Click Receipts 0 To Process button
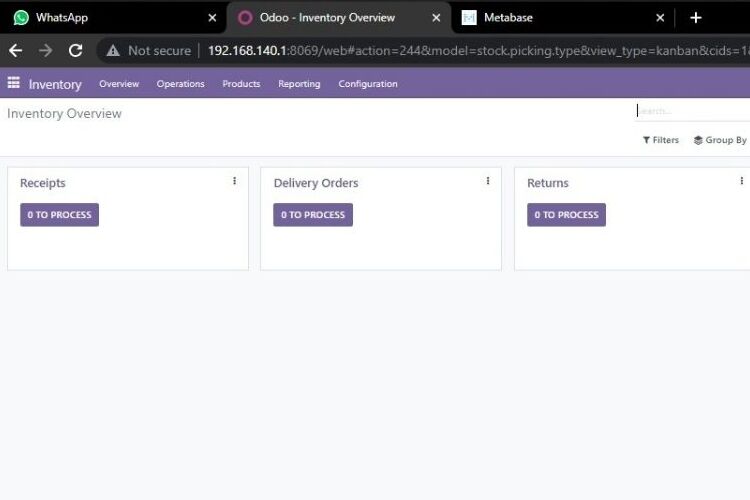Screen dimensions: 750x500 59,215
